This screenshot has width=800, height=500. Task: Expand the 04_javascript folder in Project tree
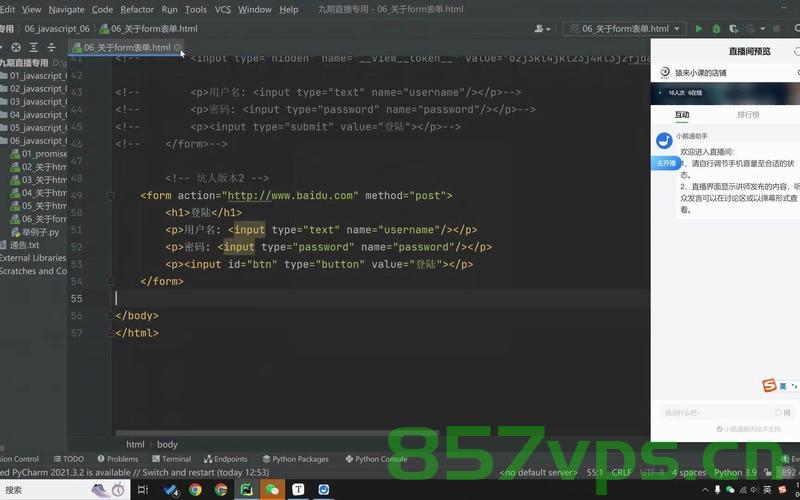coord(34,115)
